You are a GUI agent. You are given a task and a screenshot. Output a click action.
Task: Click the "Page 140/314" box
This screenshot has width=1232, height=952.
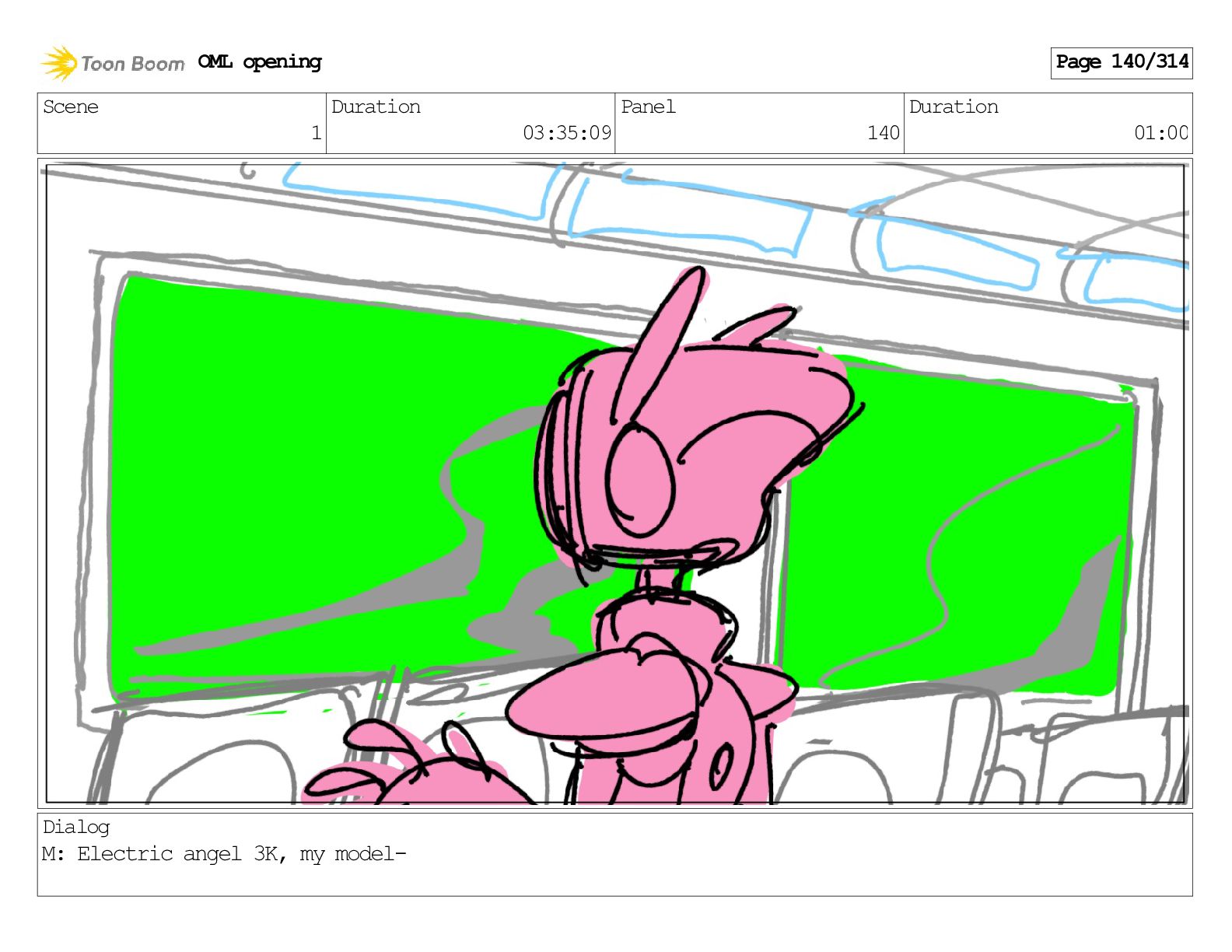coord(1122,62)
